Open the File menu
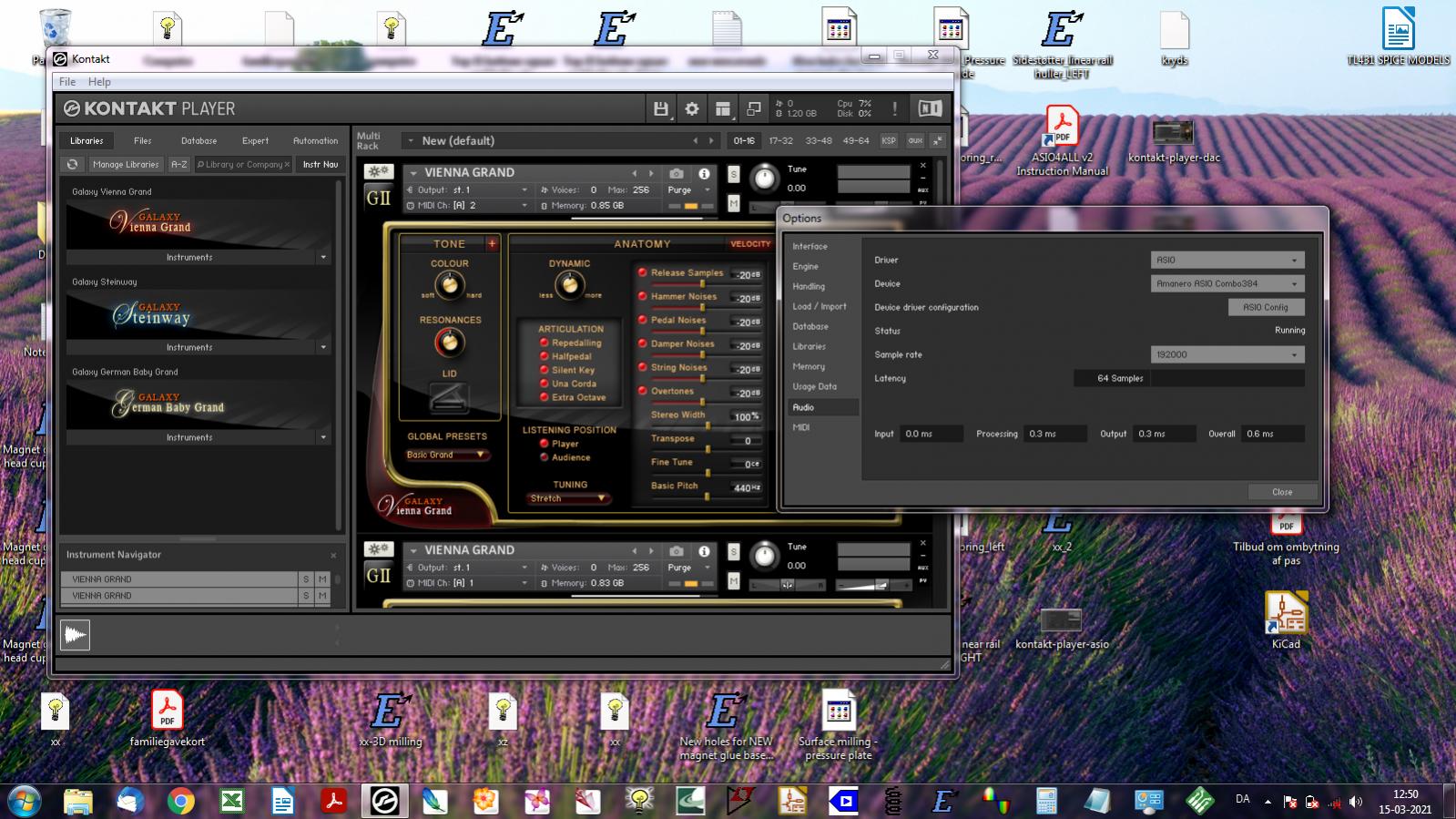 point(67,82)
